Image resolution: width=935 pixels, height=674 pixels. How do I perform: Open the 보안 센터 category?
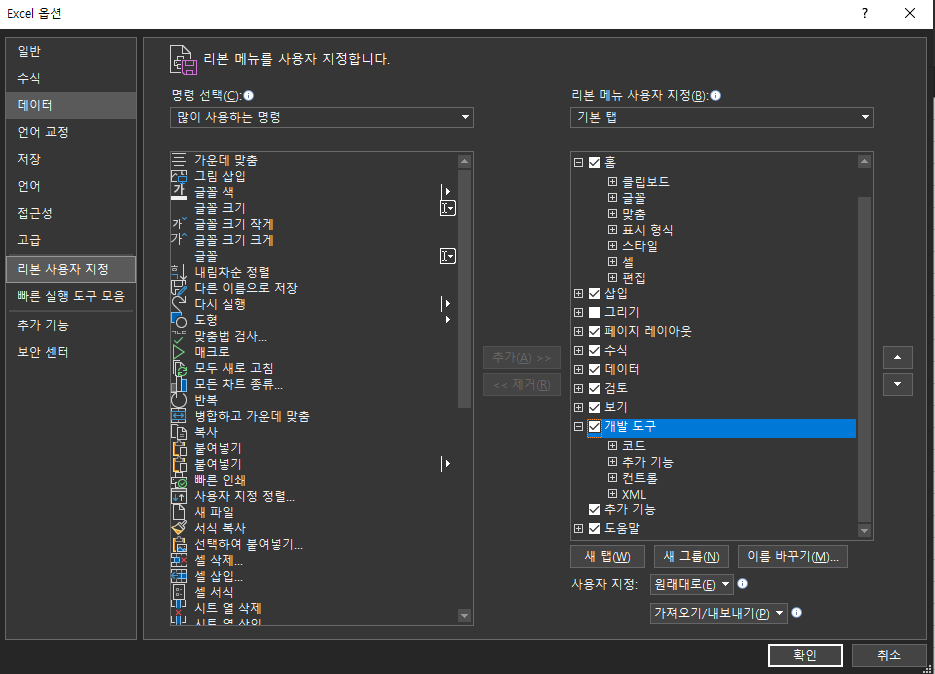coord(71,352)
